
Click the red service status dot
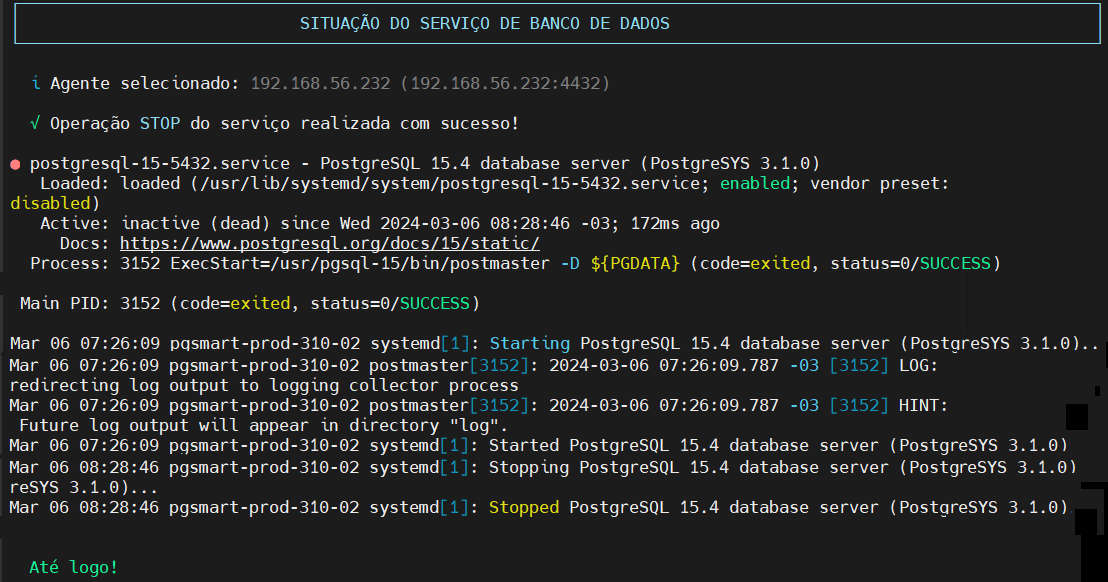coord(15,165)
